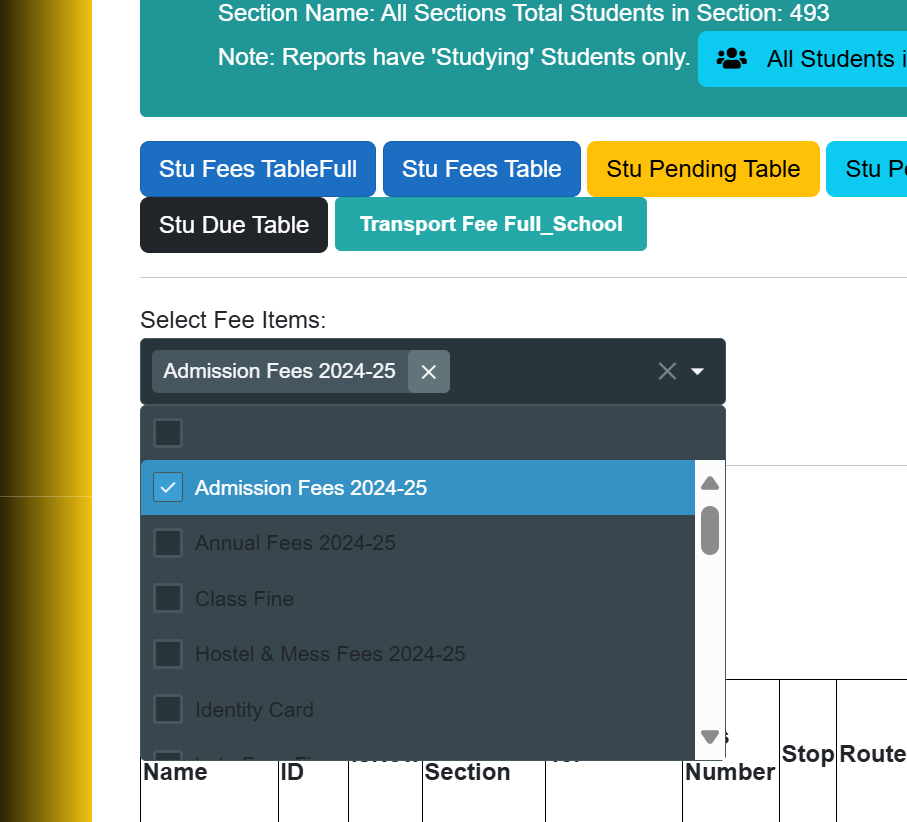907x822 pixels.
Task: Click inside the Select Fee Items field
Action: click(x=550, y=372)
